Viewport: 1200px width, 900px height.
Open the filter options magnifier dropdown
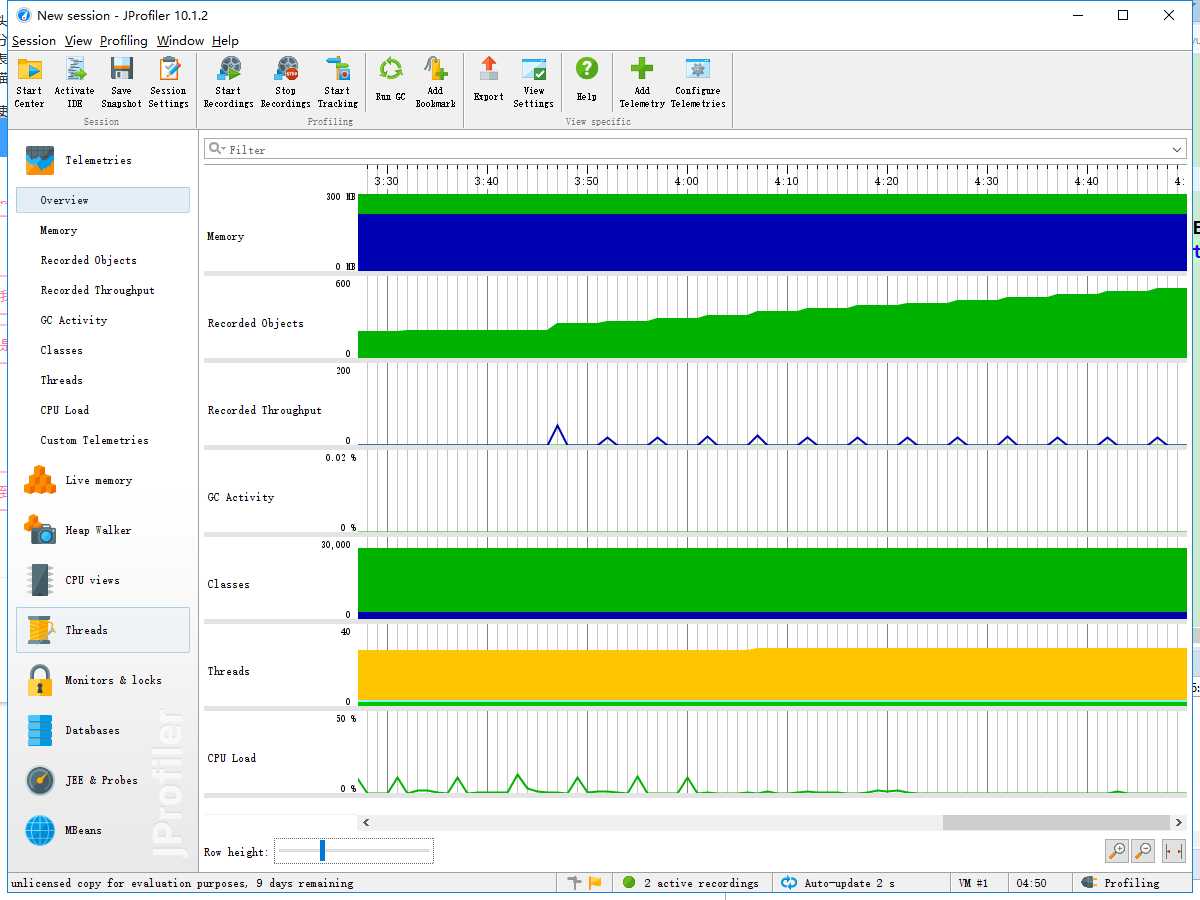216,150
